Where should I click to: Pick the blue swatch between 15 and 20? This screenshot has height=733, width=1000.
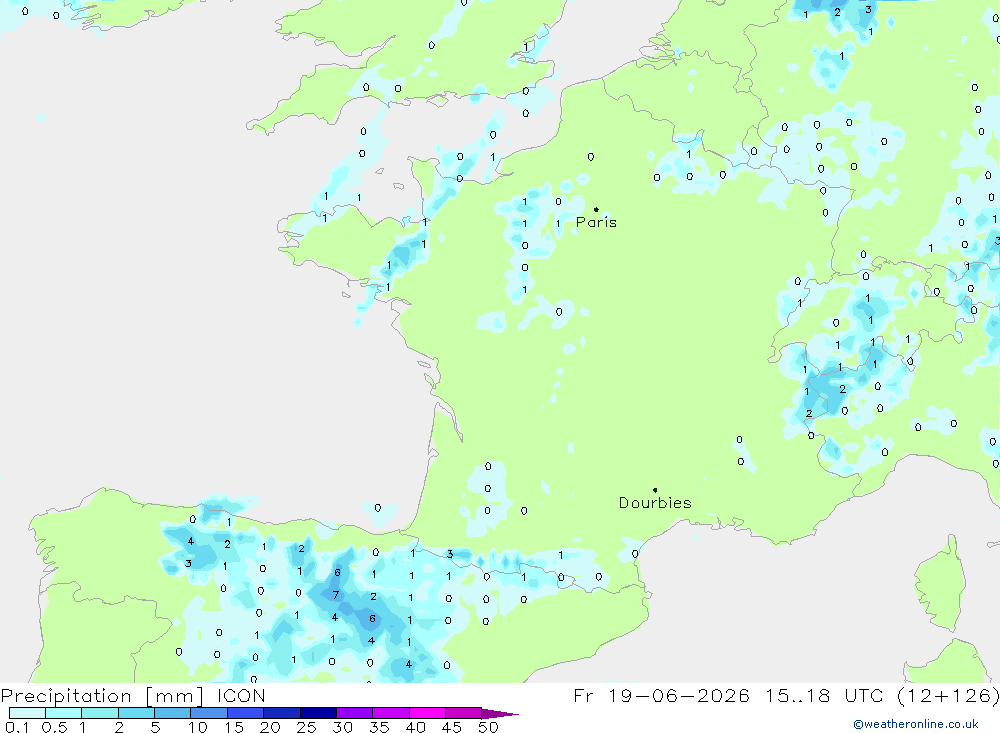click(x=245, y=713)
